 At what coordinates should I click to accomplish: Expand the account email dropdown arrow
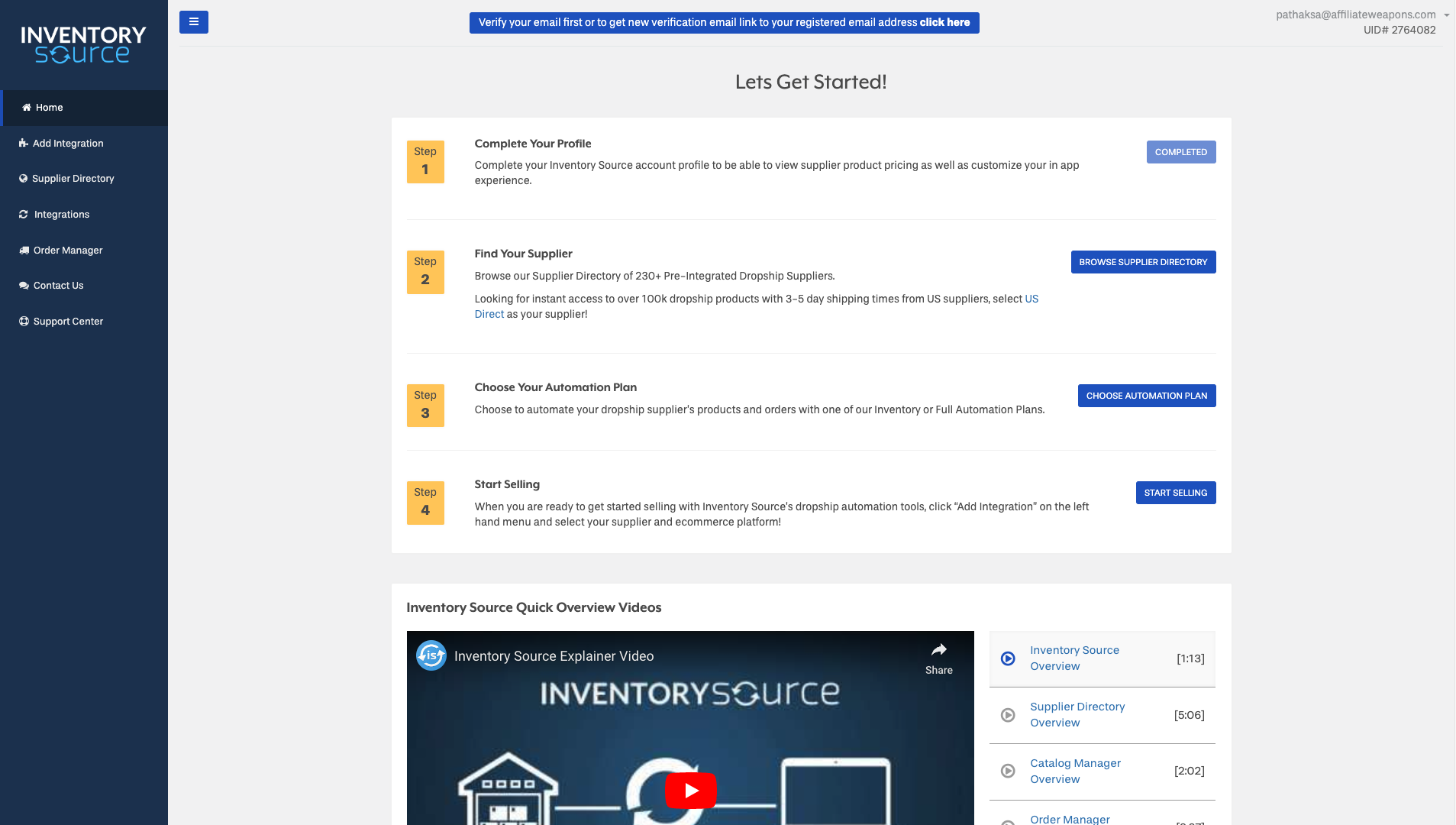[1446, 15]
